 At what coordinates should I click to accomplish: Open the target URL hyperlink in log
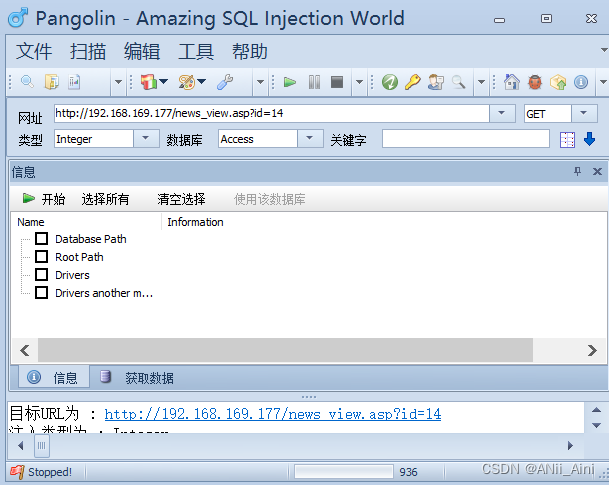click(273, 414)
